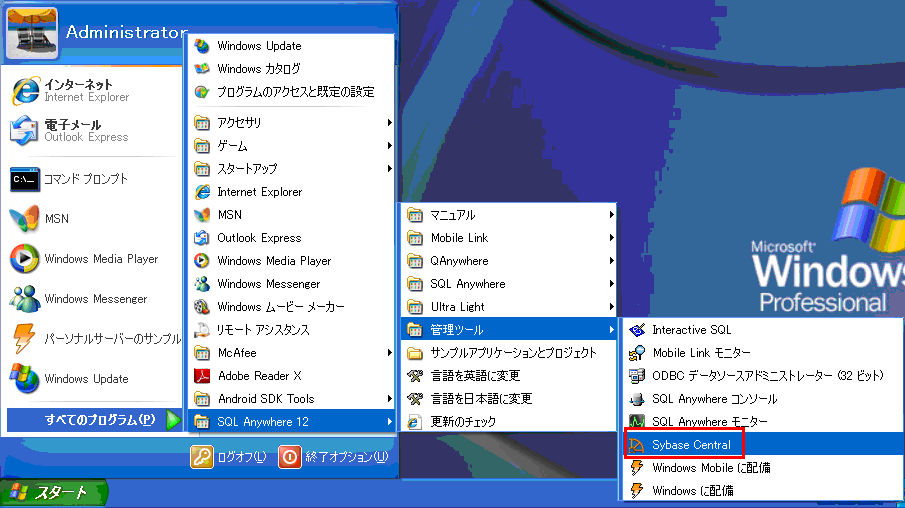Click the Adobe Reader X icon

click(x=202, y=376)
